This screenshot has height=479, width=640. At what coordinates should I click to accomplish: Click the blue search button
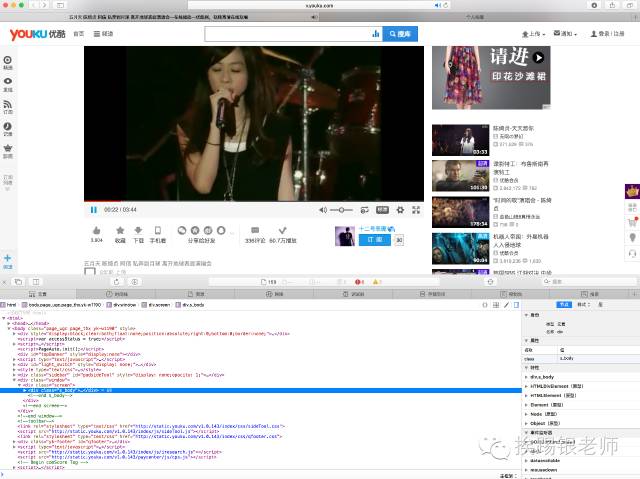pyautogui.click(x=400, y=34)
